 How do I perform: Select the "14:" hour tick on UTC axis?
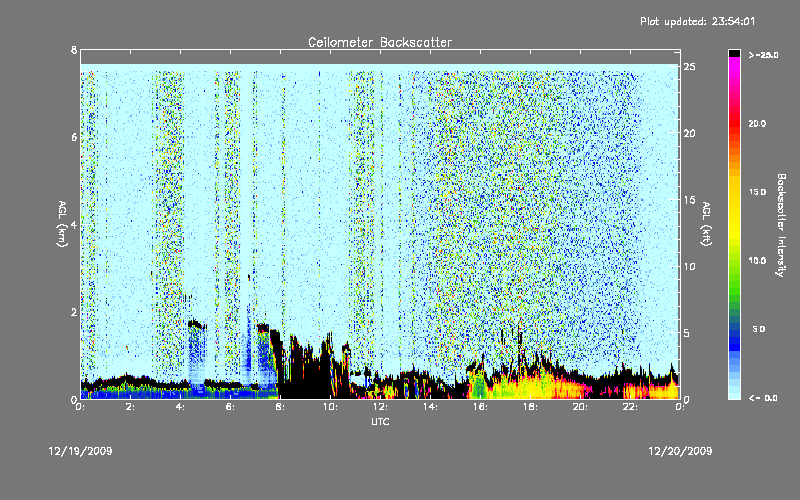pos(430,407)
